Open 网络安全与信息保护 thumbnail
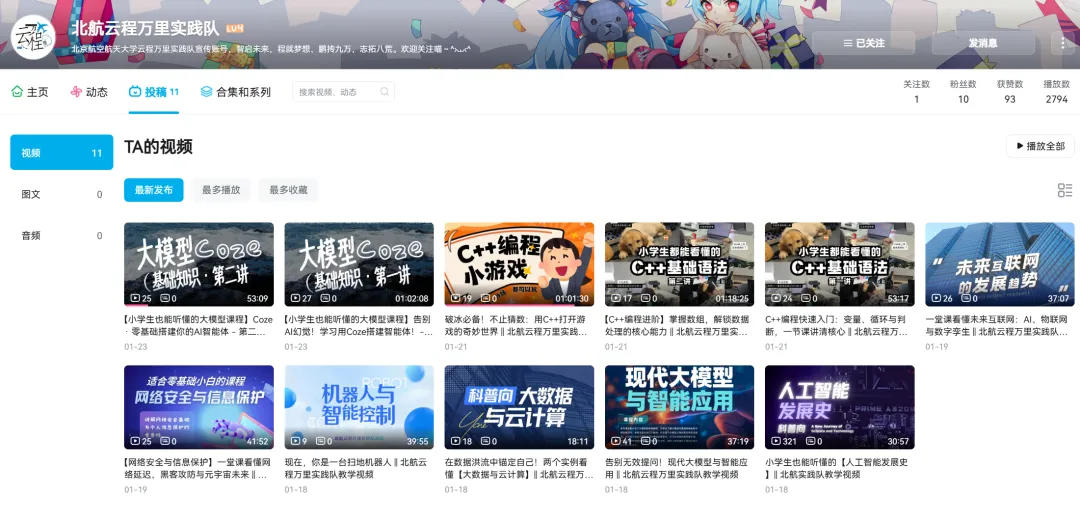 198,407
